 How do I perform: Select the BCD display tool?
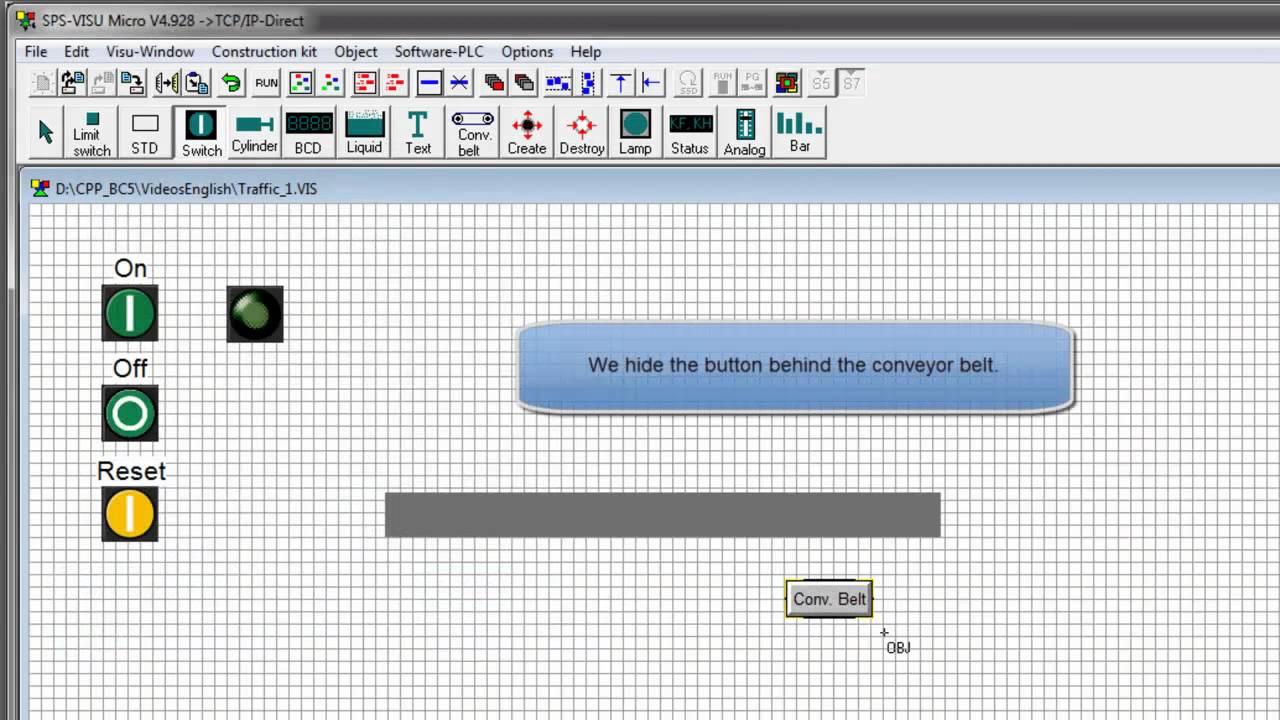coord(308,133)
